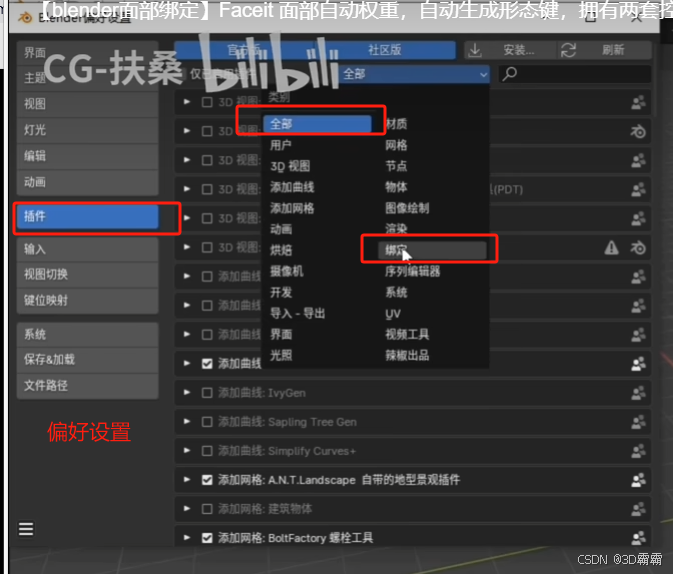
Task: Click the Blender logo icon beside the warning triangle
Action: pyautogui.click(x=638, y=248)
